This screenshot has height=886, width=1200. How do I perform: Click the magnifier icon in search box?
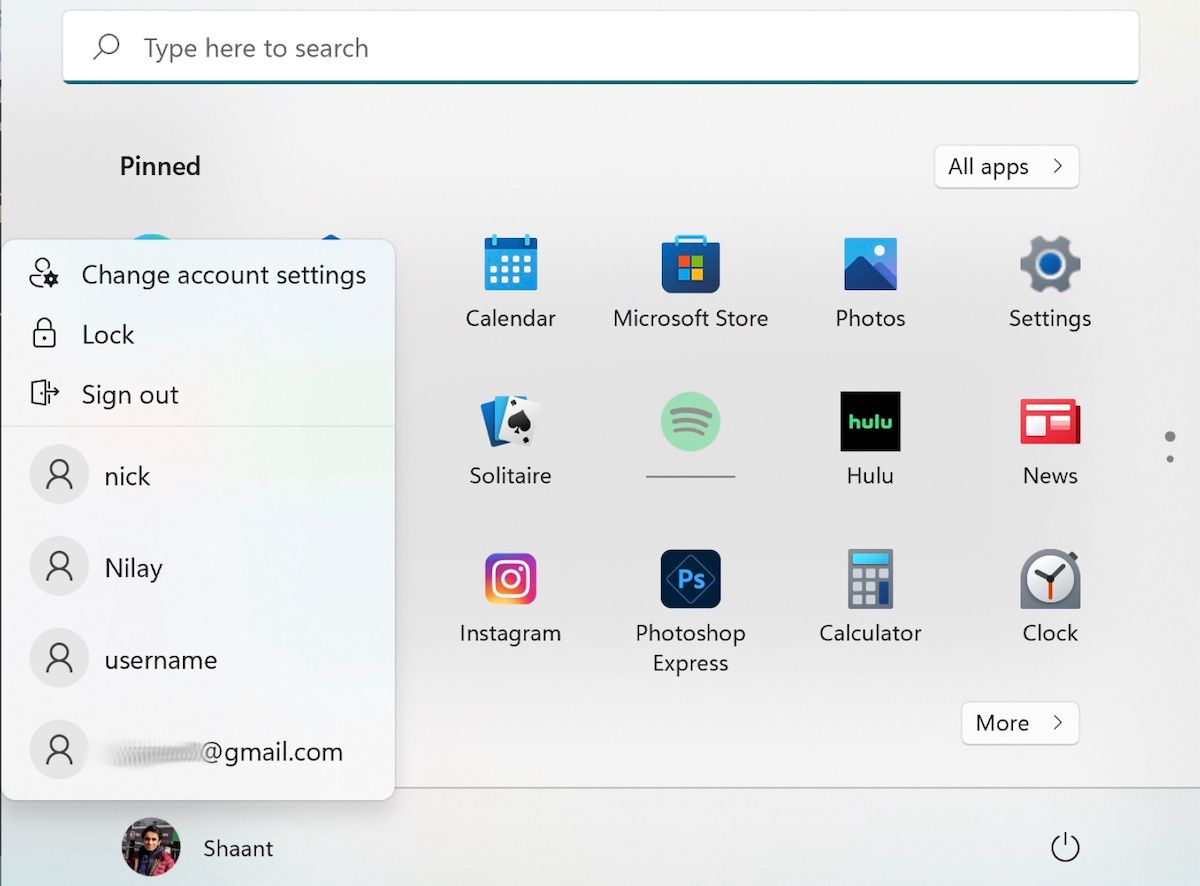pyautogui.click(x=106, y=47)
